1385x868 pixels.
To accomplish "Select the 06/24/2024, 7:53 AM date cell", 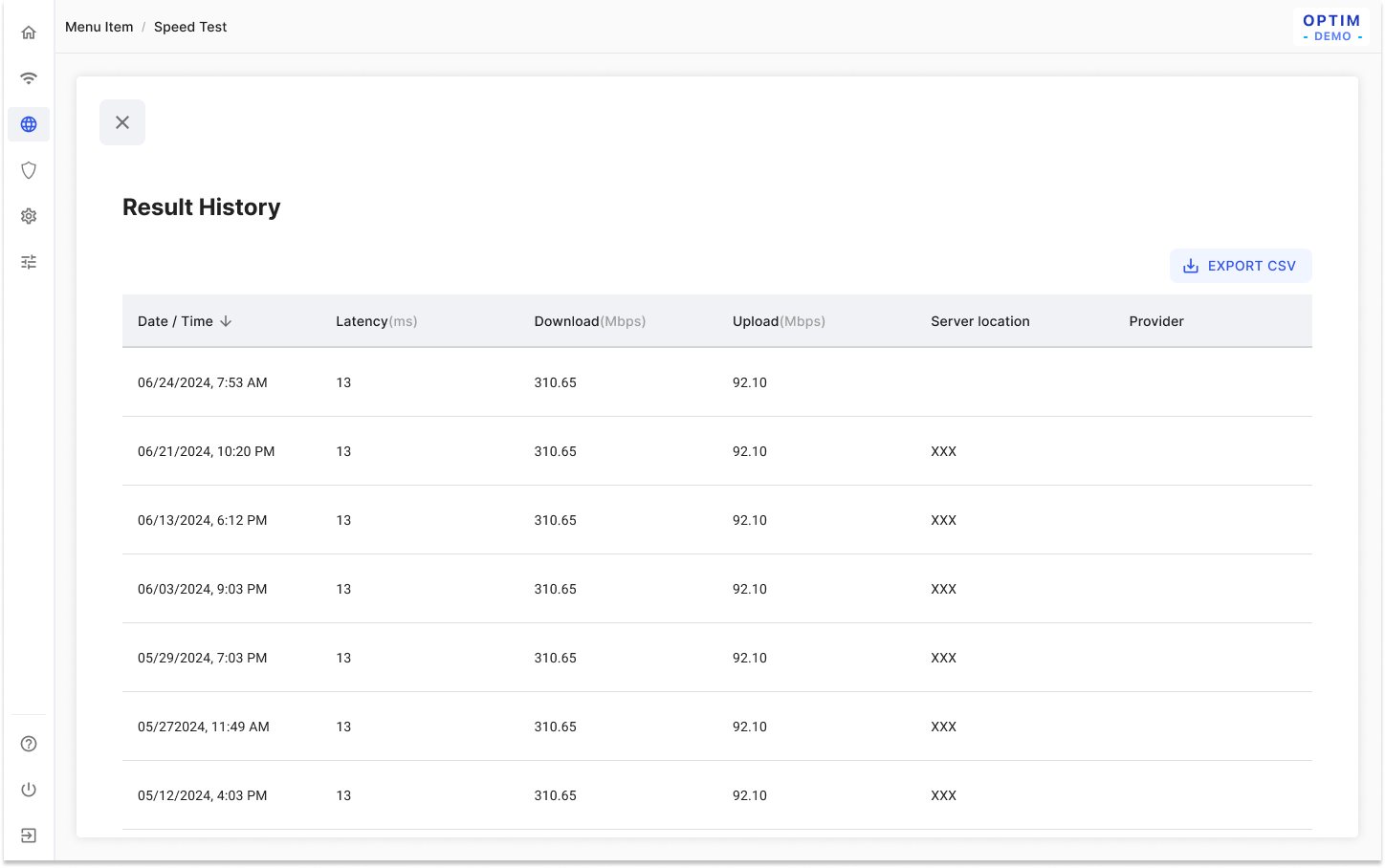I will 203,382.
